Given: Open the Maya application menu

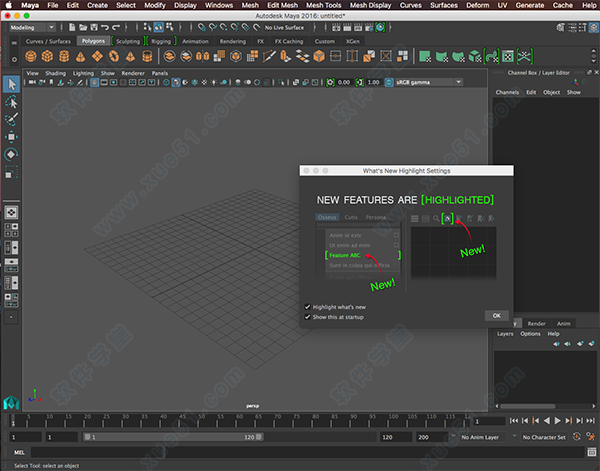Looking at the screenshot, I should (30, 5).
